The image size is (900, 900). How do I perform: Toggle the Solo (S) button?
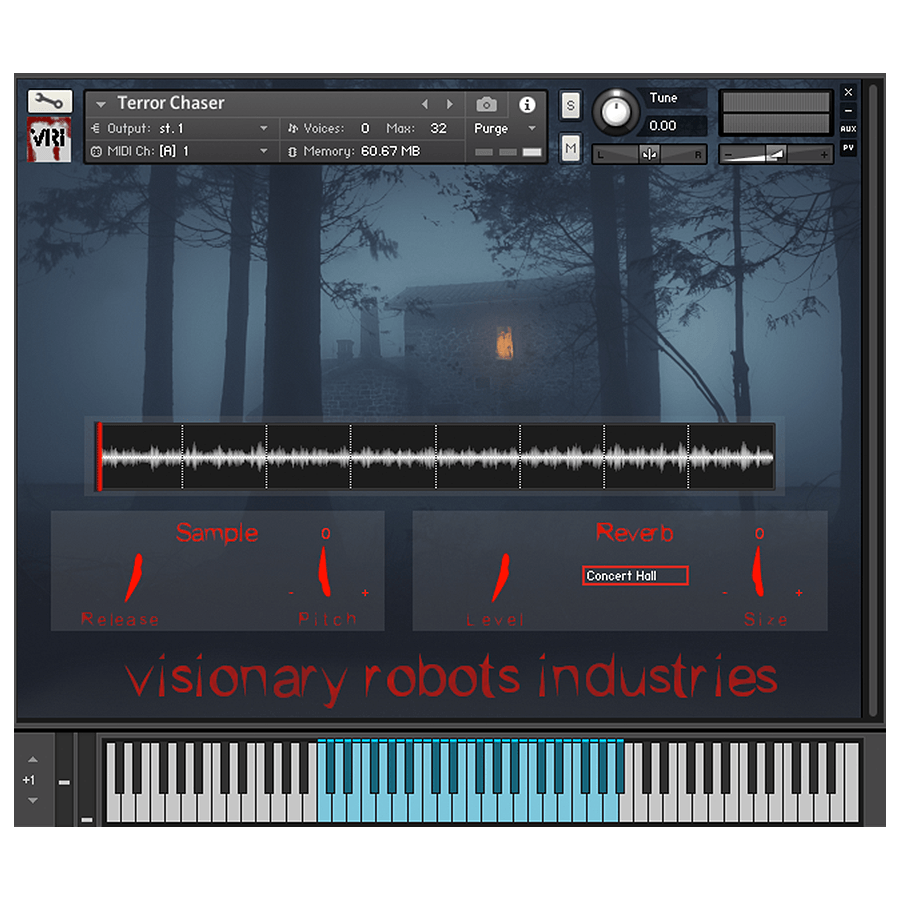(x=570, y=105)
